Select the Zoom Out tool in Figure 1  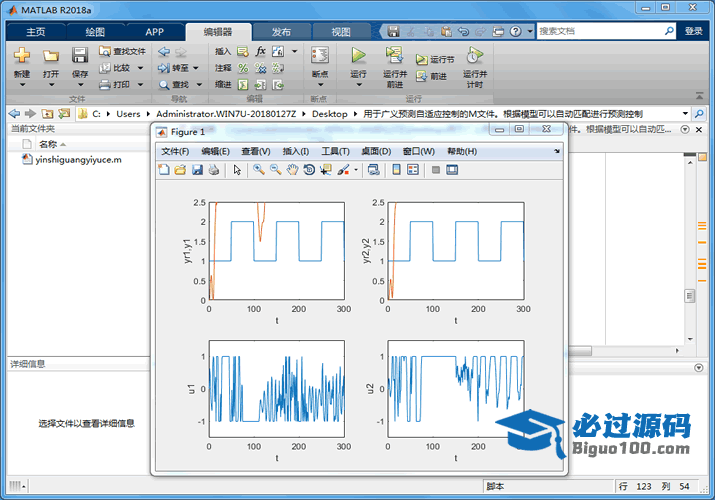point(275,170)
